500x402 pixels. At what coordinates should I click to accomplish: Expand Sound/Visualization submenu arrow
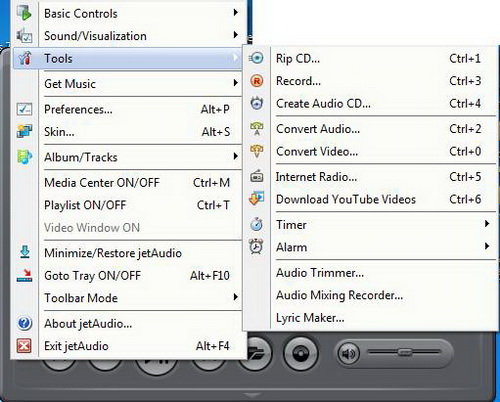pos(235,35)
